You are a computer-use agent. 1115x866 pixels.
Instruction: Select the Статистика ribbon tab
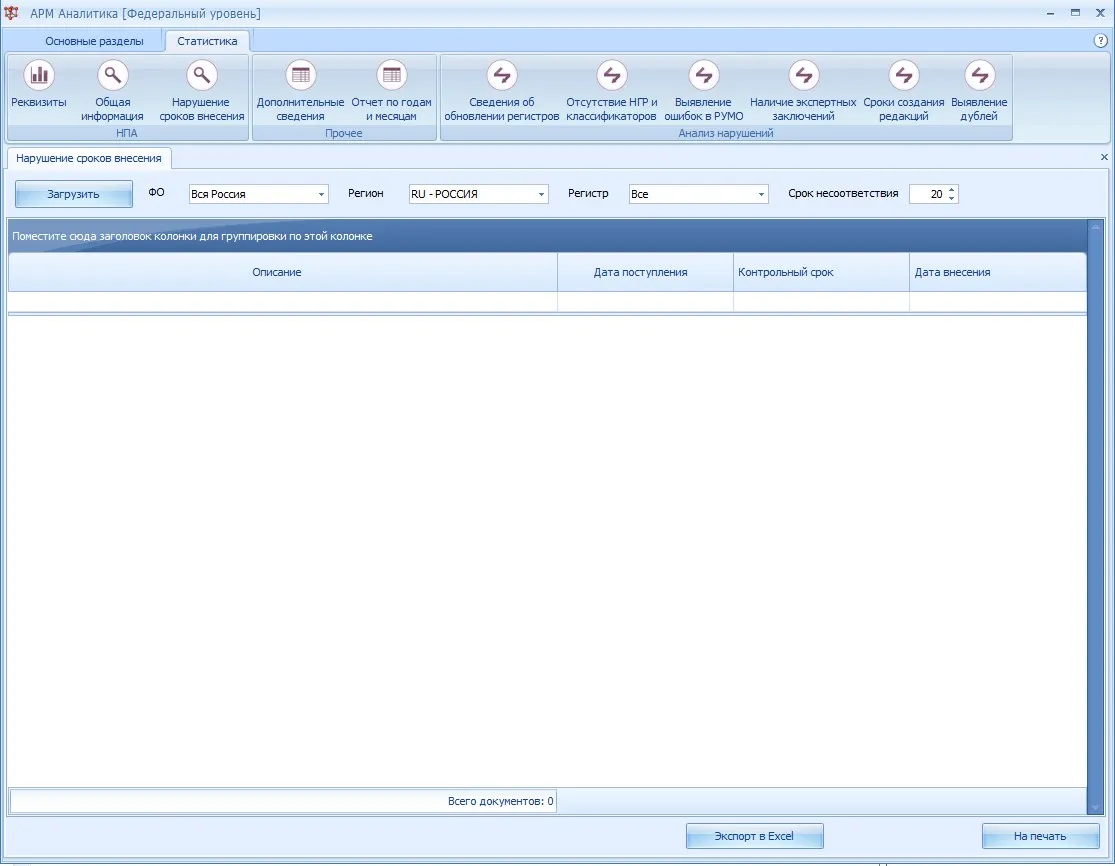207,41
